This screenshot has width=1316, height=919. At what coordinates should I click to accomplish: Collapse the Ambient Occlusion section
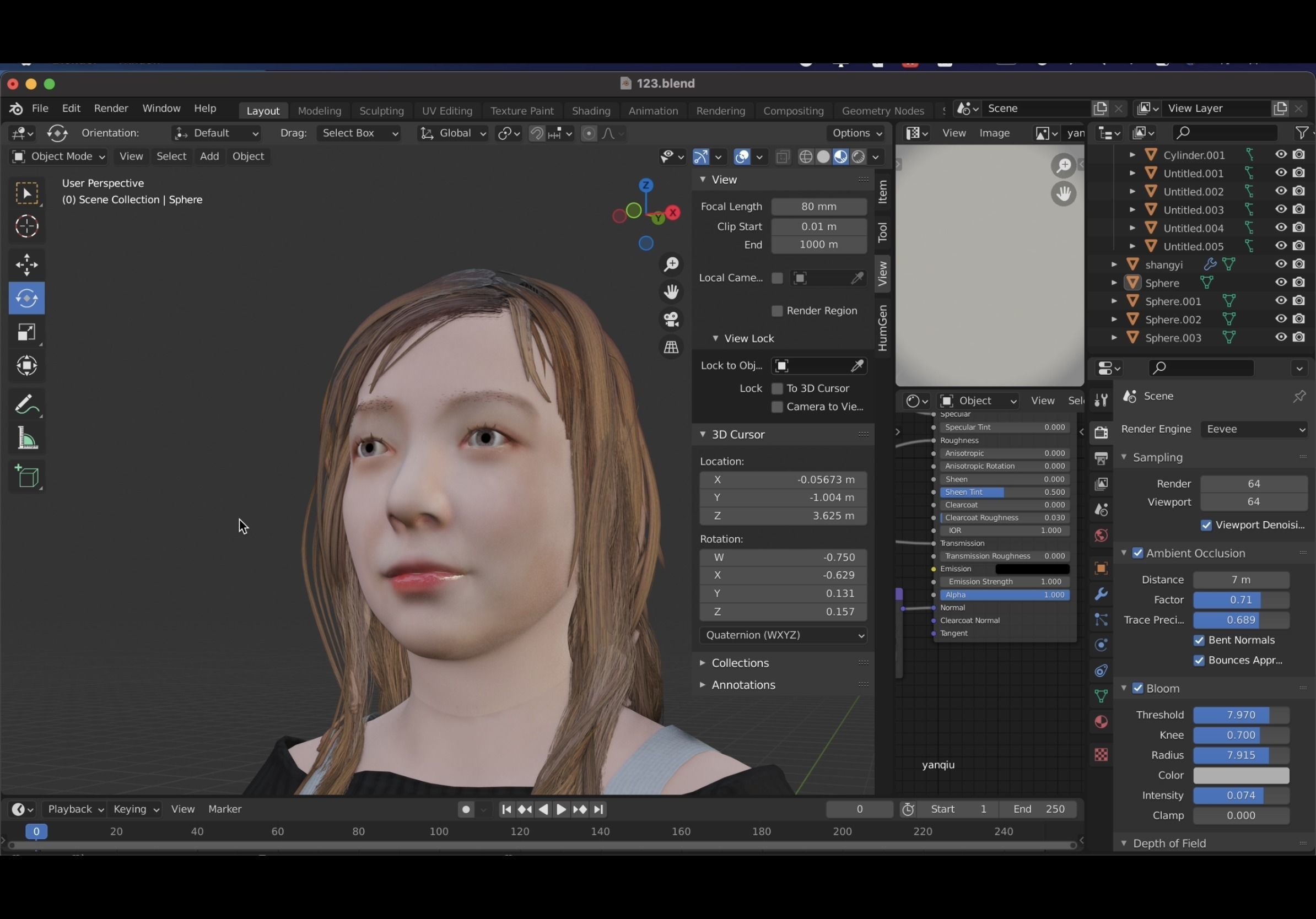(1124, 553)
